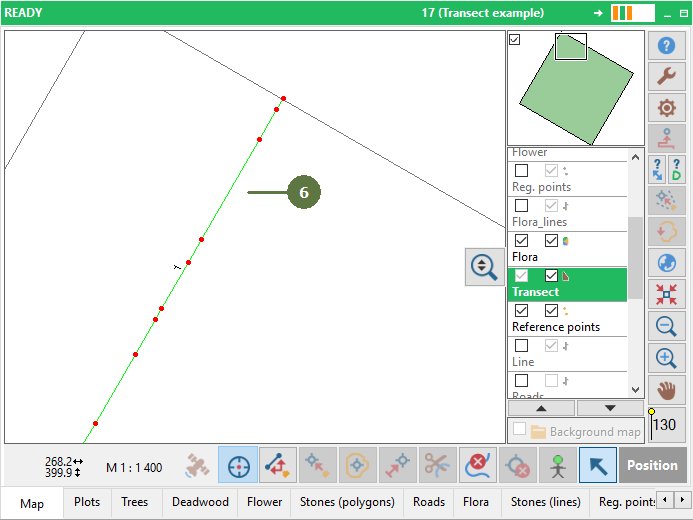Viewport: 693px width, 520px height.
Task: Select the blue arrow pointer tool
Action: click(598, 465)
